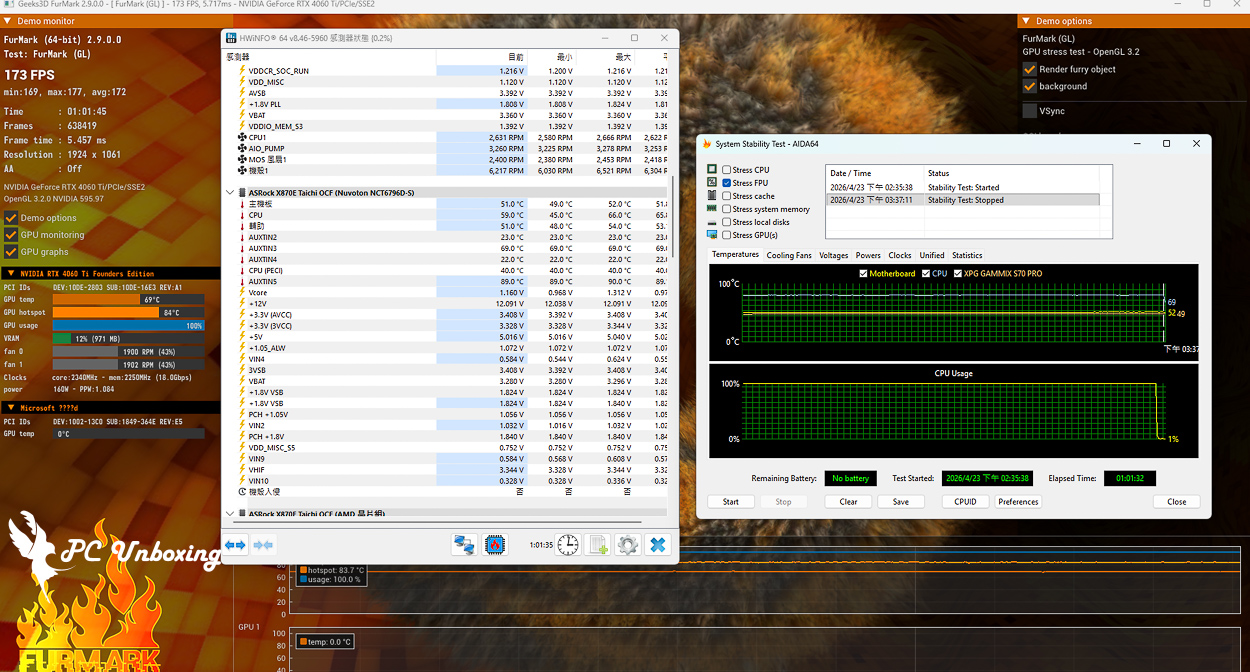1250x672 pixels.
Task: Open AIDA64 Preferences button
Action: coord(1018,502)
